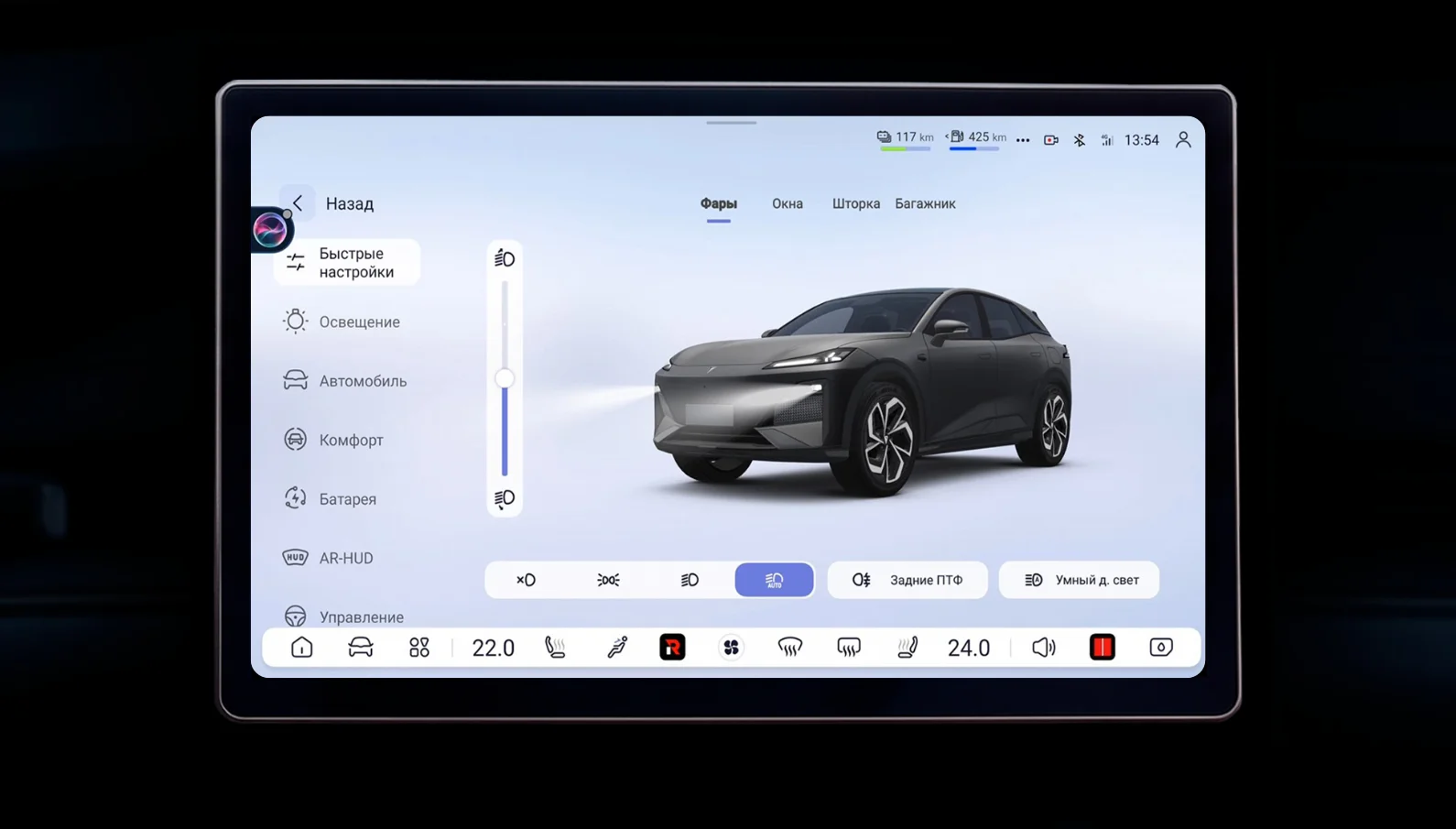This screenshot has width=1456, height=829.
Task: Go back with the Назад arrow
Action: tap(298, 203)
